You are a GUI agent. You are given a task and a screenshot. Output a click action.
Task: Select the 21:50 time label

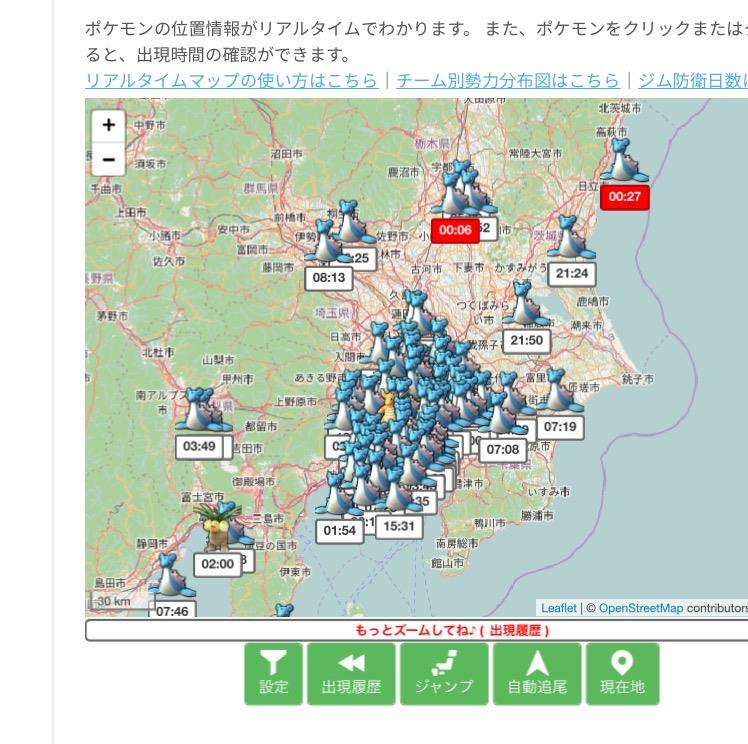526,341
